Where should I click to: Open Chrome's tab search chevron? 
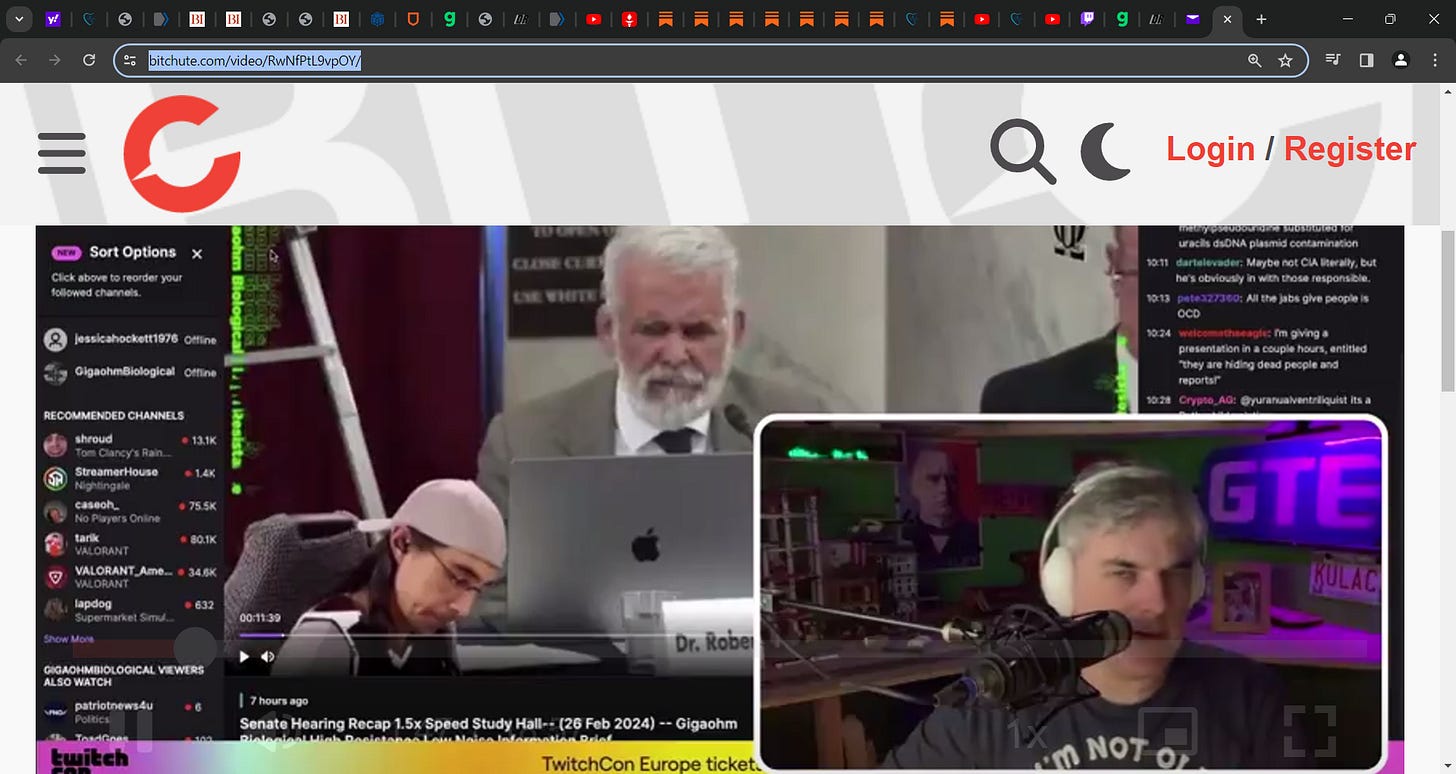[19, 19]
